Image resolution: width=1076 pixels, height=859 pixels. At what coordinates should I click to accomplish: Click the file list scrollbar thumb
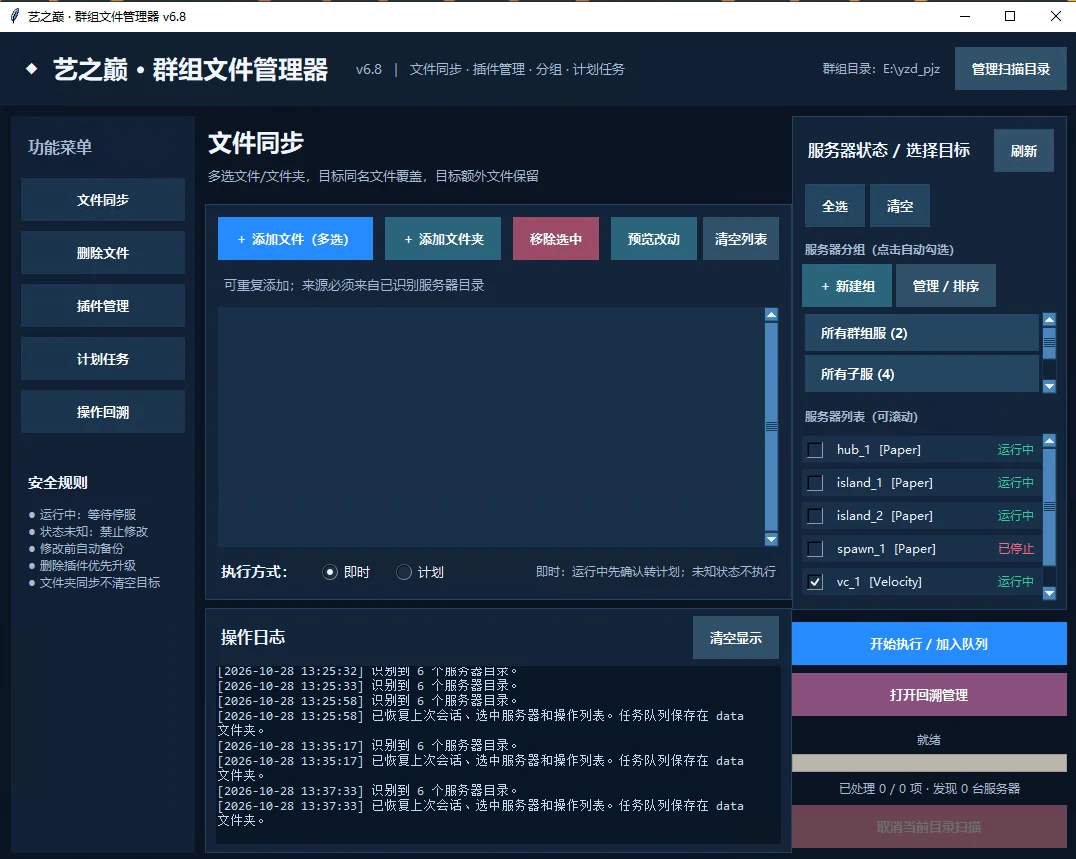tap(771, 426)
